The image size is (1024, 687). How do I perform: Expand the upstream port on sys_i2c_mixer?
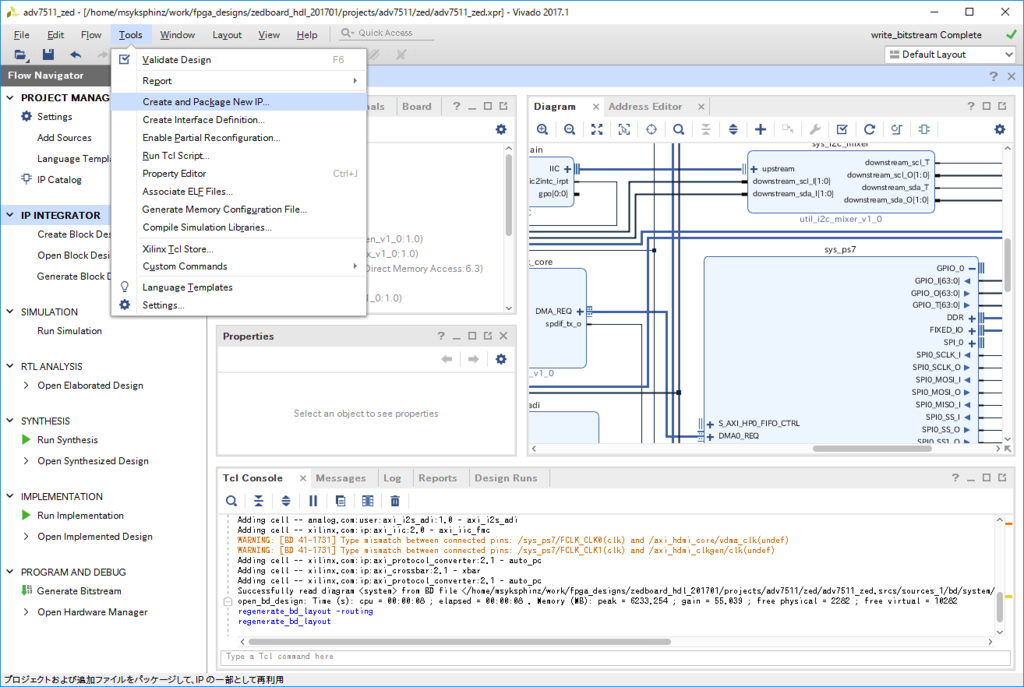754,168
